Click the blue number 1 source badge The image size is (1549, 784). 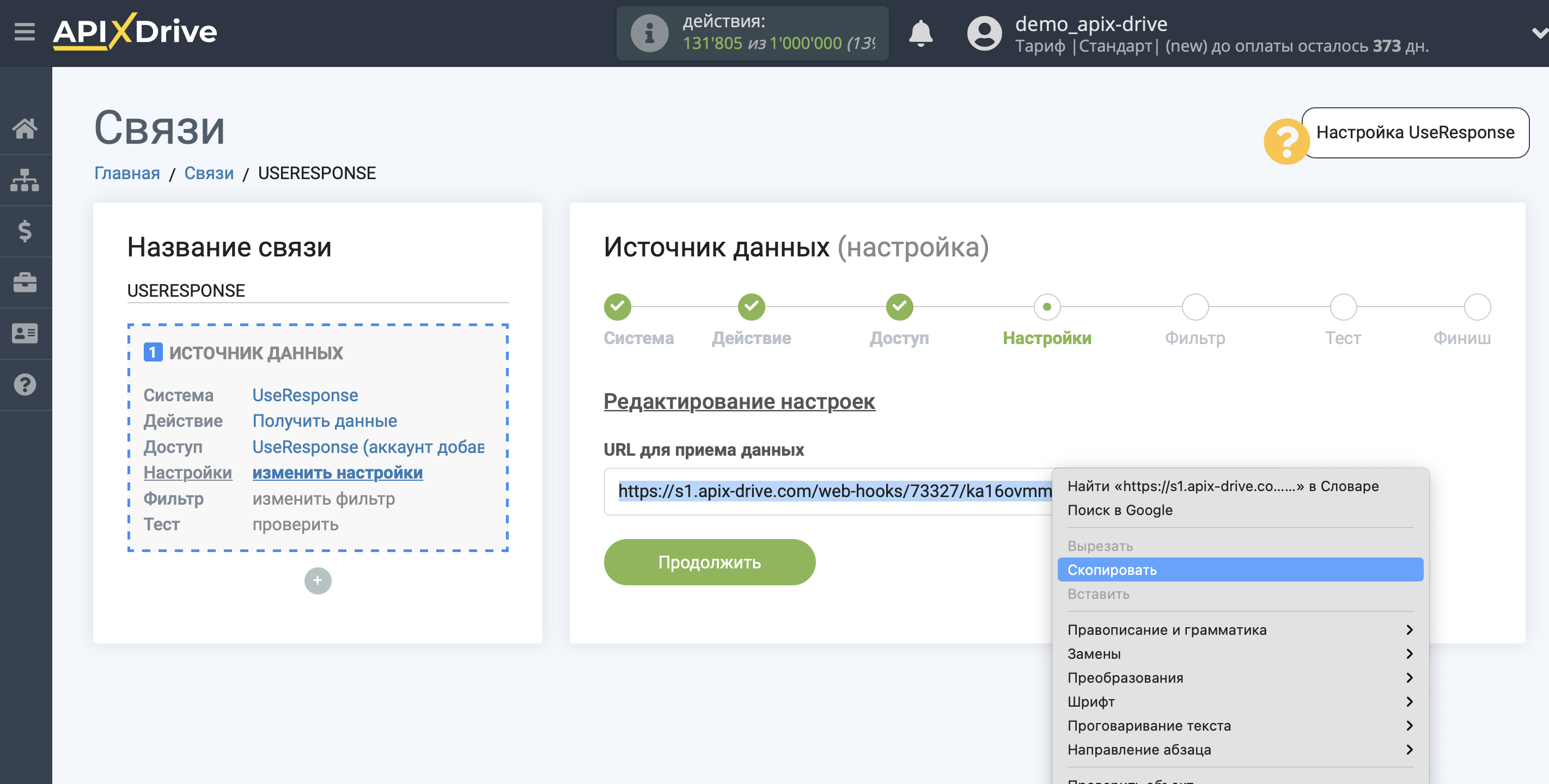pos(153,352)
